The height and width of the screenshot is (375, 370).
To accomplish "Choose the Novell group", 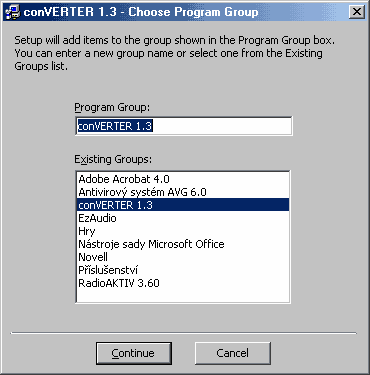I will [183, 257].
